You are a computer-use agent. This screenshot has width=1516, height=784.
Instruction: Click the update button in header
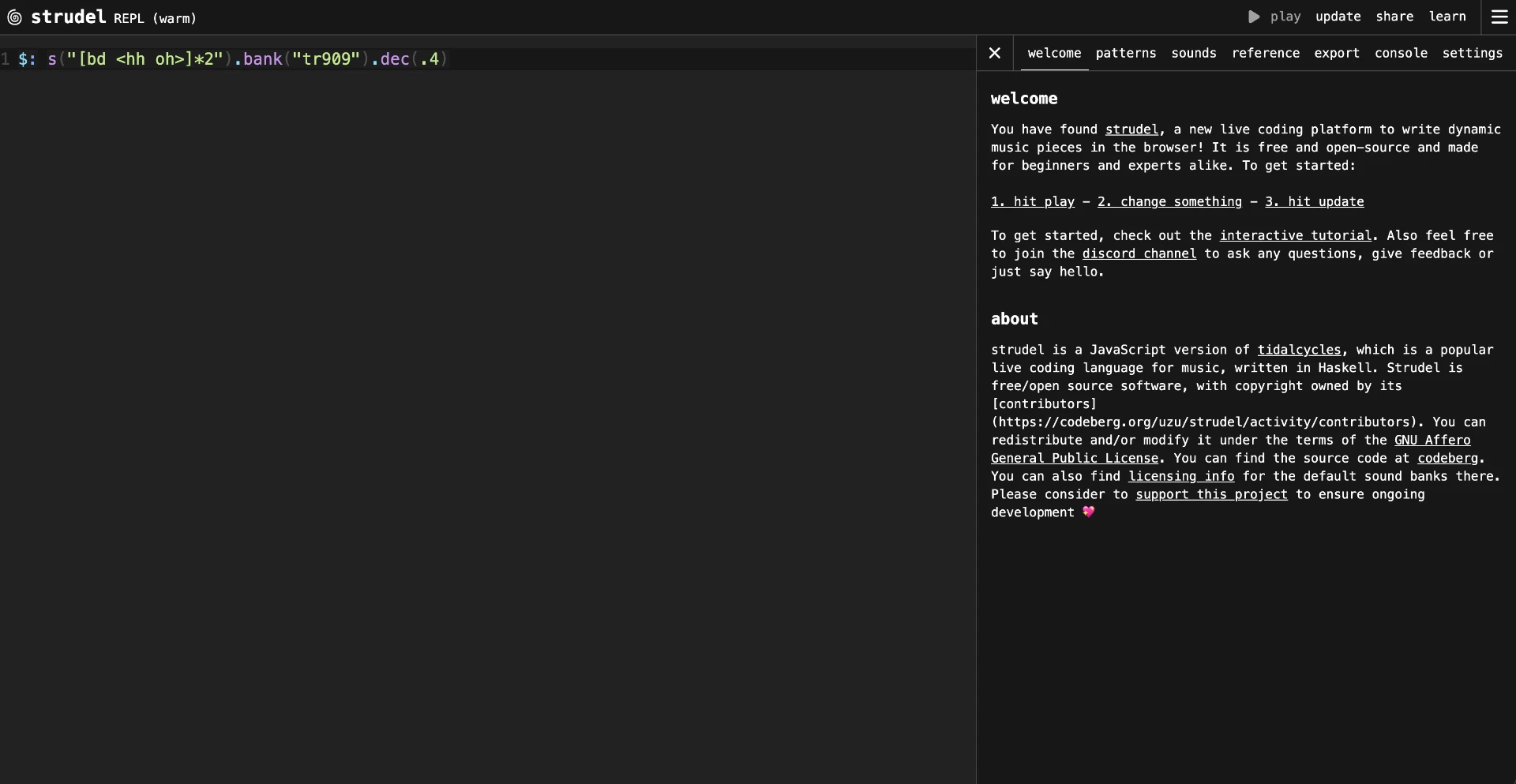click(1338, 17)
